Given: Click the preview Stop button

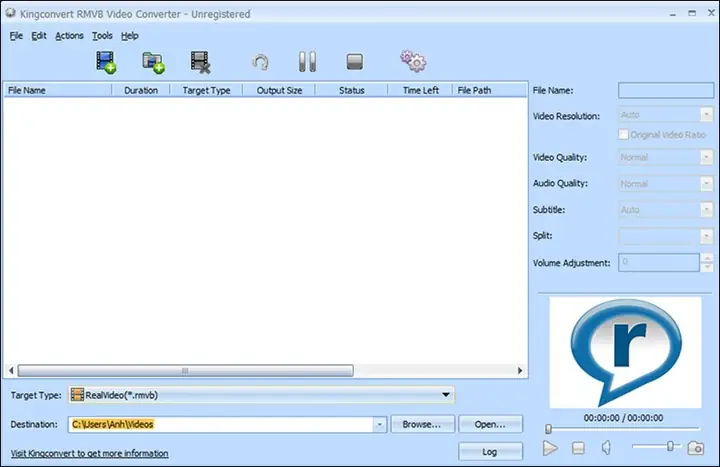Looking at the screenshot, I should coord(578,448).
